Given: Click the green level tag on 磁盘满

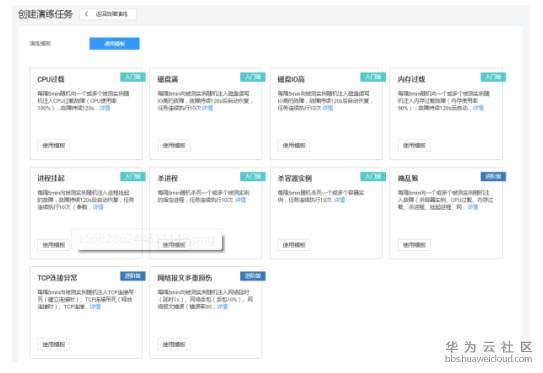Looking at the screenshot, I should [253, 77].
